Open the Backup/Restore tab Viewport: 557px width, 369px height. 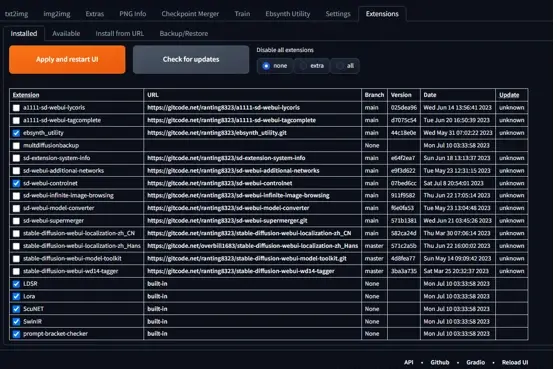[184, 33]
